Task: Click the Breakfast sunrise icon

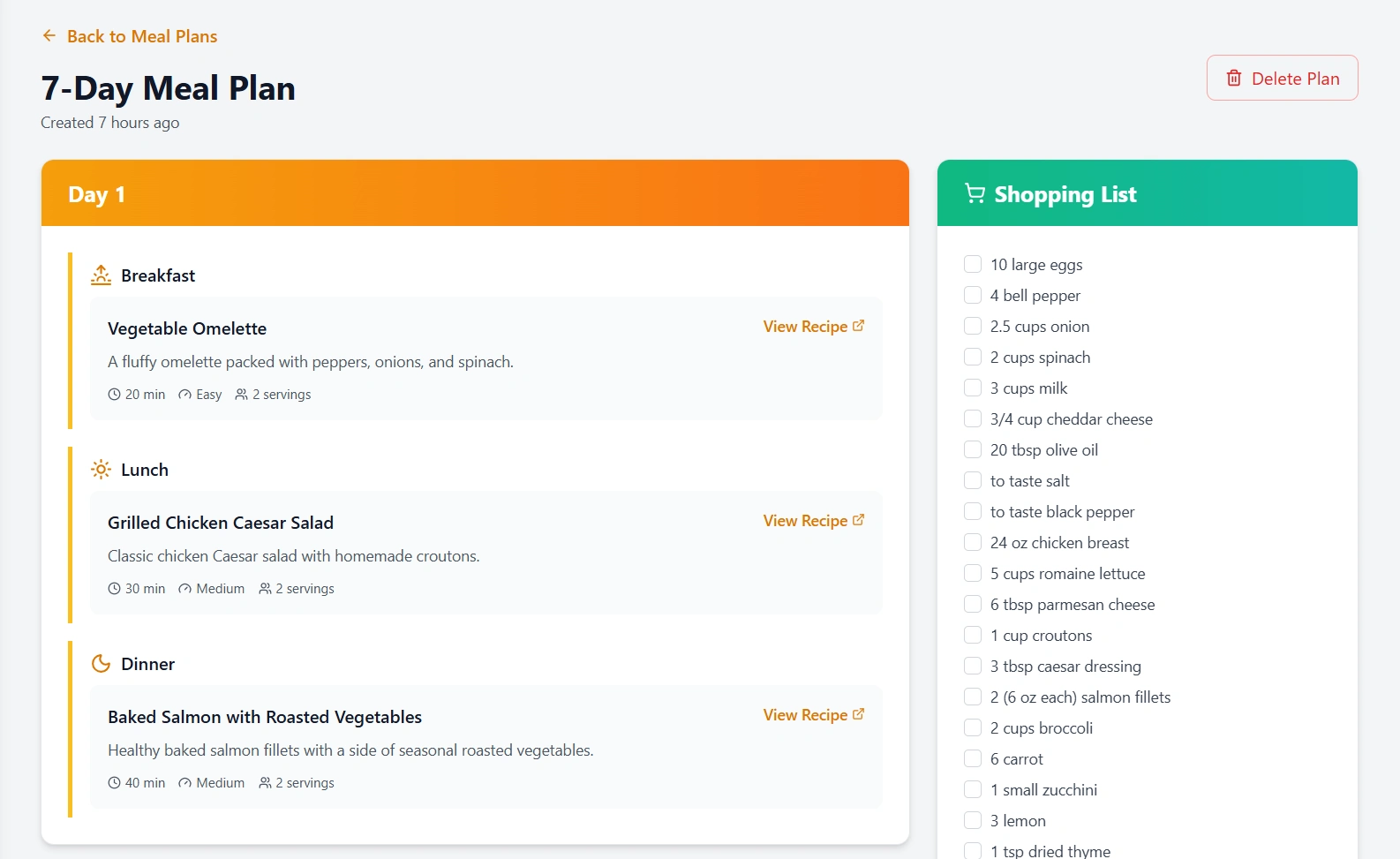Action: [x=102, y=275]
